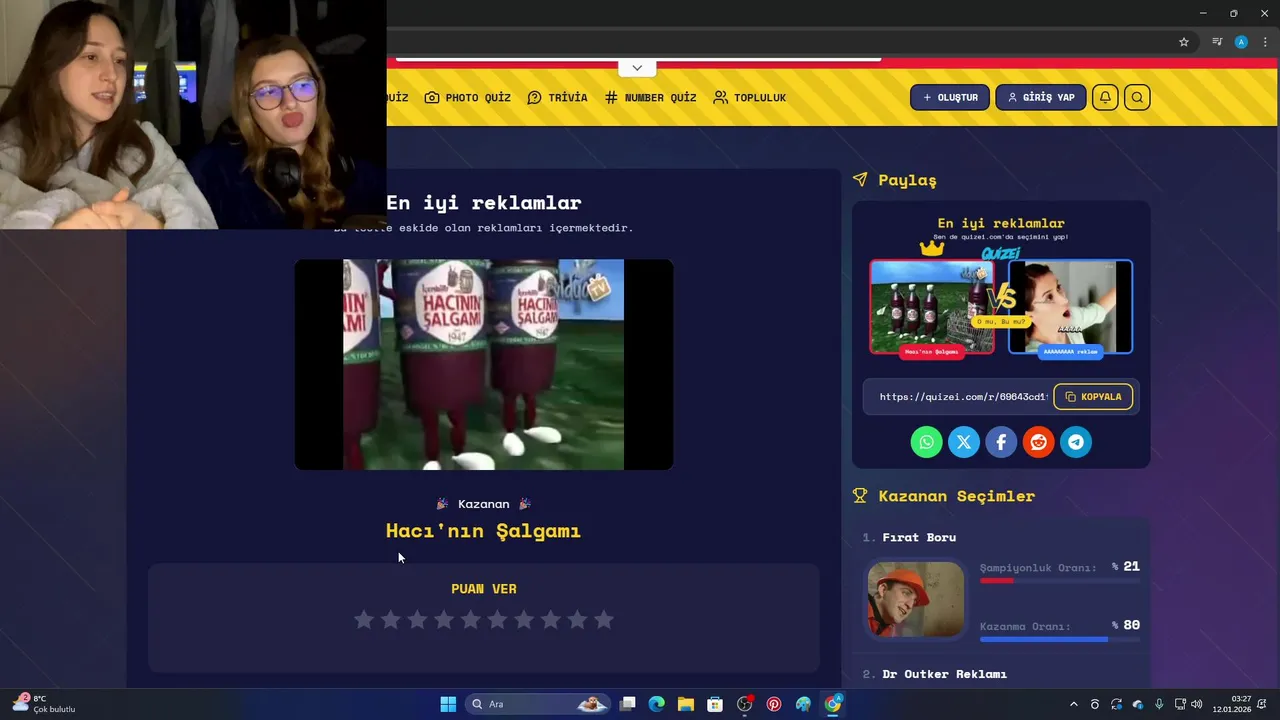Open Pinterest from the taskbar
Screen dimensions: 1280x720
coord(774,704)
